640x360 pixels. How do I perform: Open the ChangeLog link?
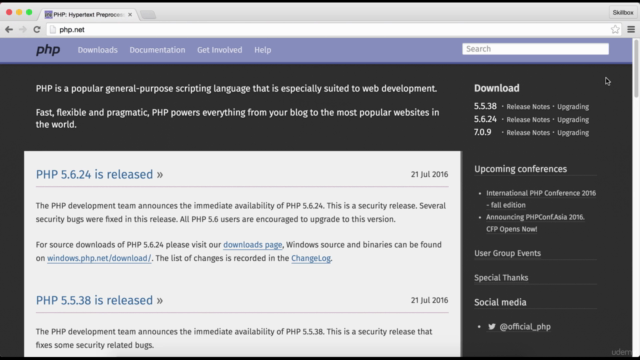pos(311,258)
